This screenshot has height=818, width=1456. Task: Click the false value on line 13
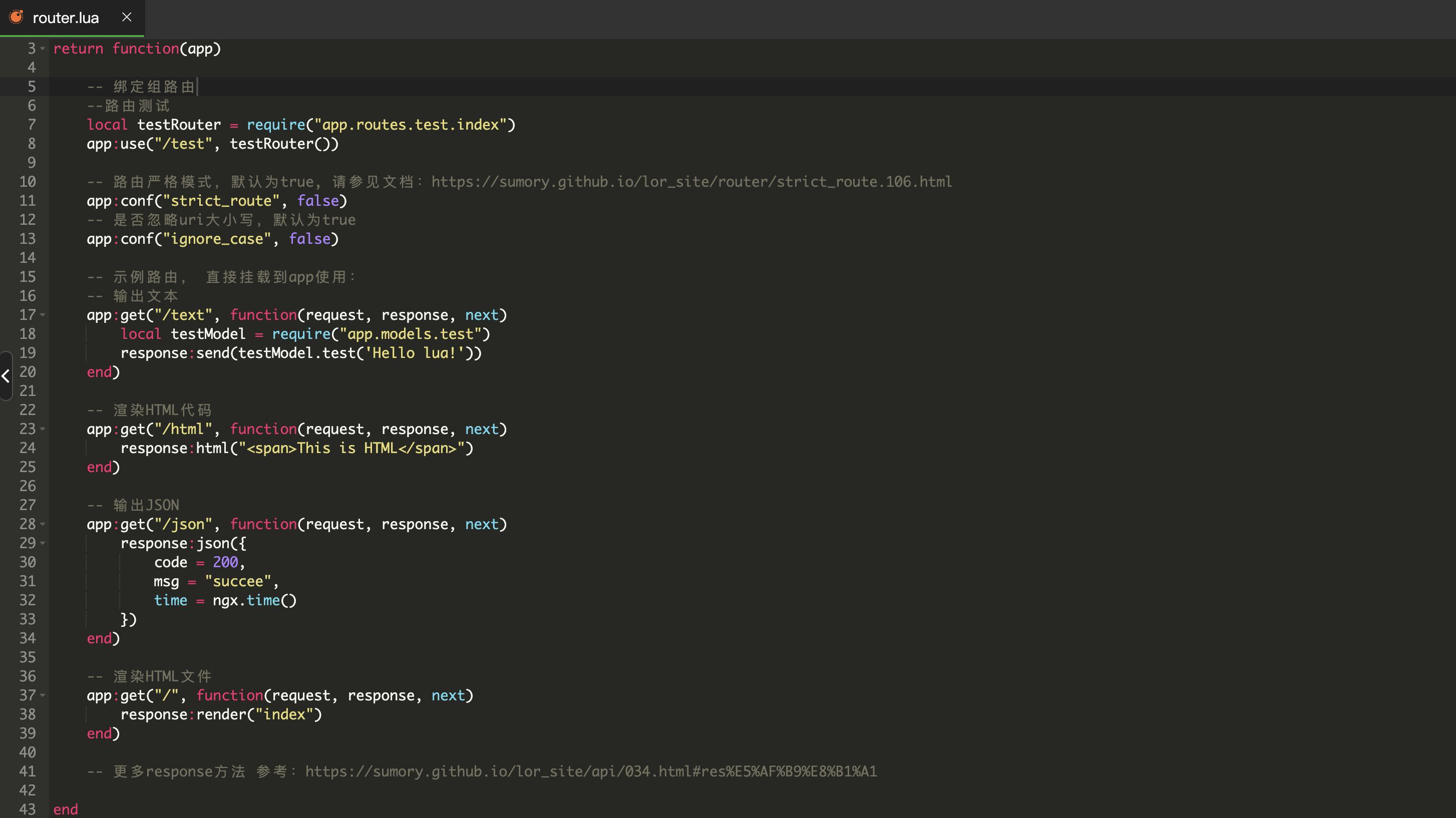tap(310, 239)
